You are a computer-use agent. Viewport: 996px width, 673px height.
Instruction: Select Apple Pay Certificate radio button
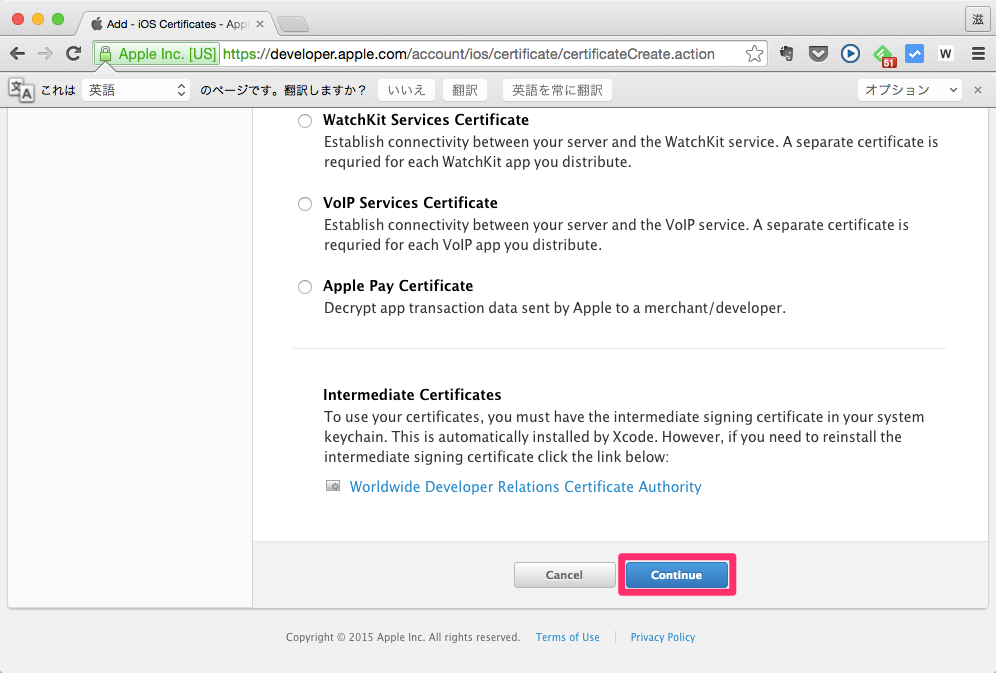click(305, 287)
